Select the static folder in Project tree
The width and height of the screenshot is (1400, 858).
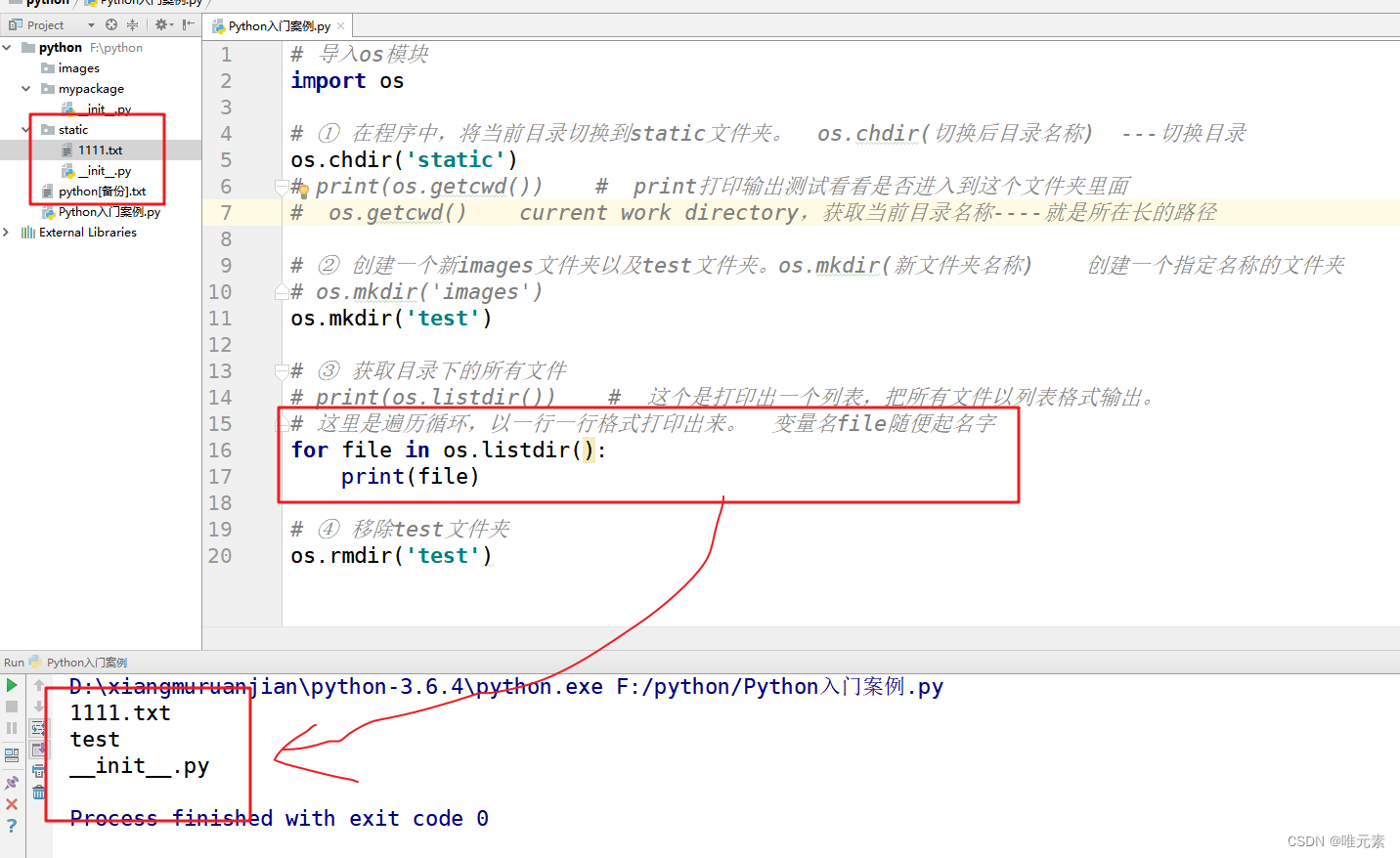pos(65,130)
